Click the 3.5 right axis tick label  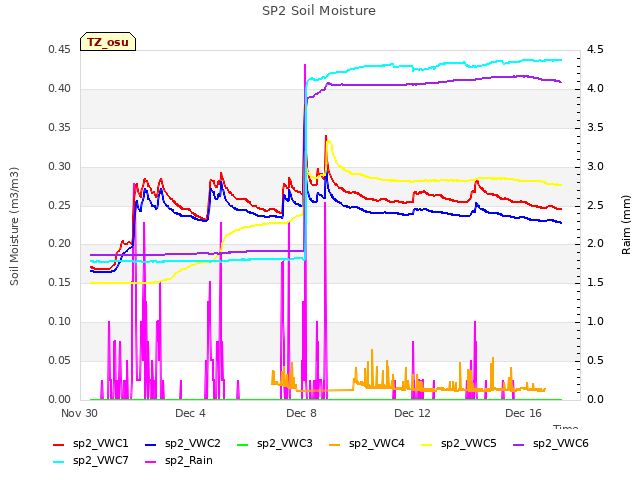click(x=595, y=128)
